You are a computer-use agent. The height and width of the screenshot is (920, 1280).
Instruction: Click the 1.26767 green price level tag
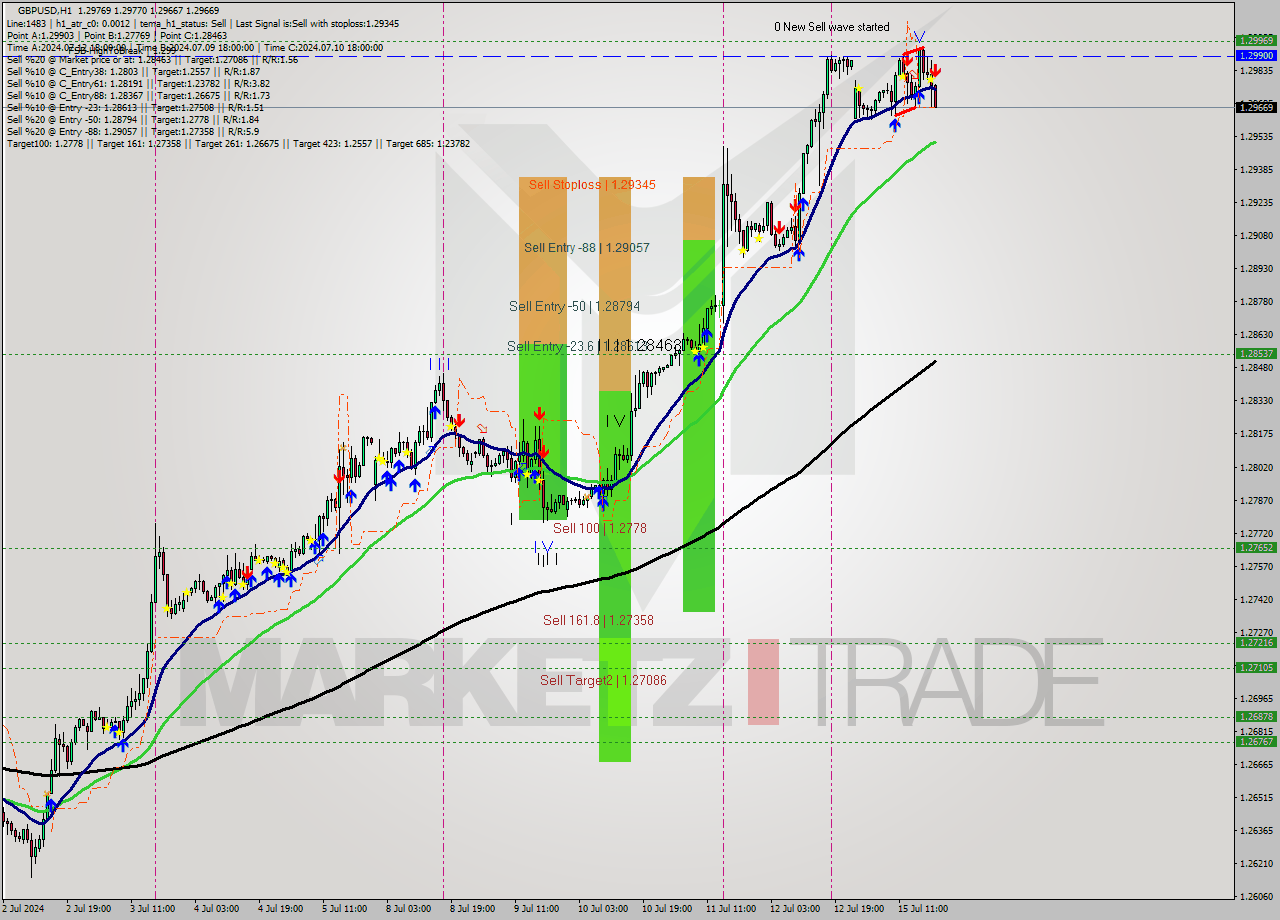pyautogui.click(x=1256, y=741)
